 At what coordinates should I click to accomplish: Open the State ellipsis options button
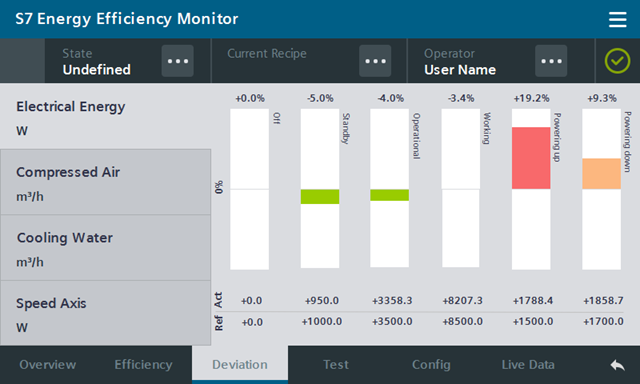click(x=178, y=61)
